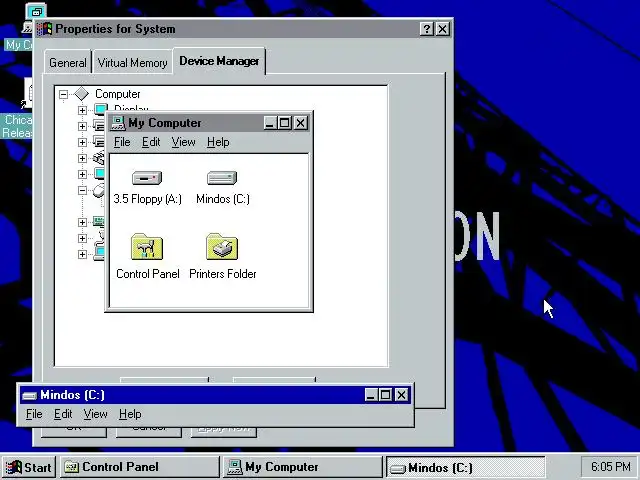640x480 pixels.
Task: Collapse the Computer root node
Action: coord(63,95)
